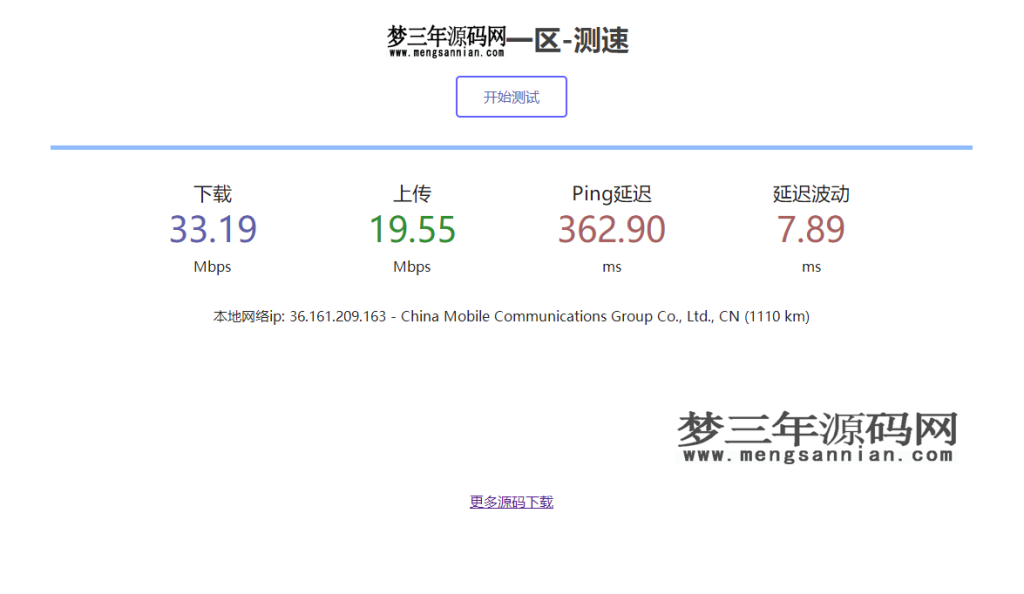Click the Mbps unit under 下载
The height and width of the screenshot is (594, 1024).
[212, 266]
